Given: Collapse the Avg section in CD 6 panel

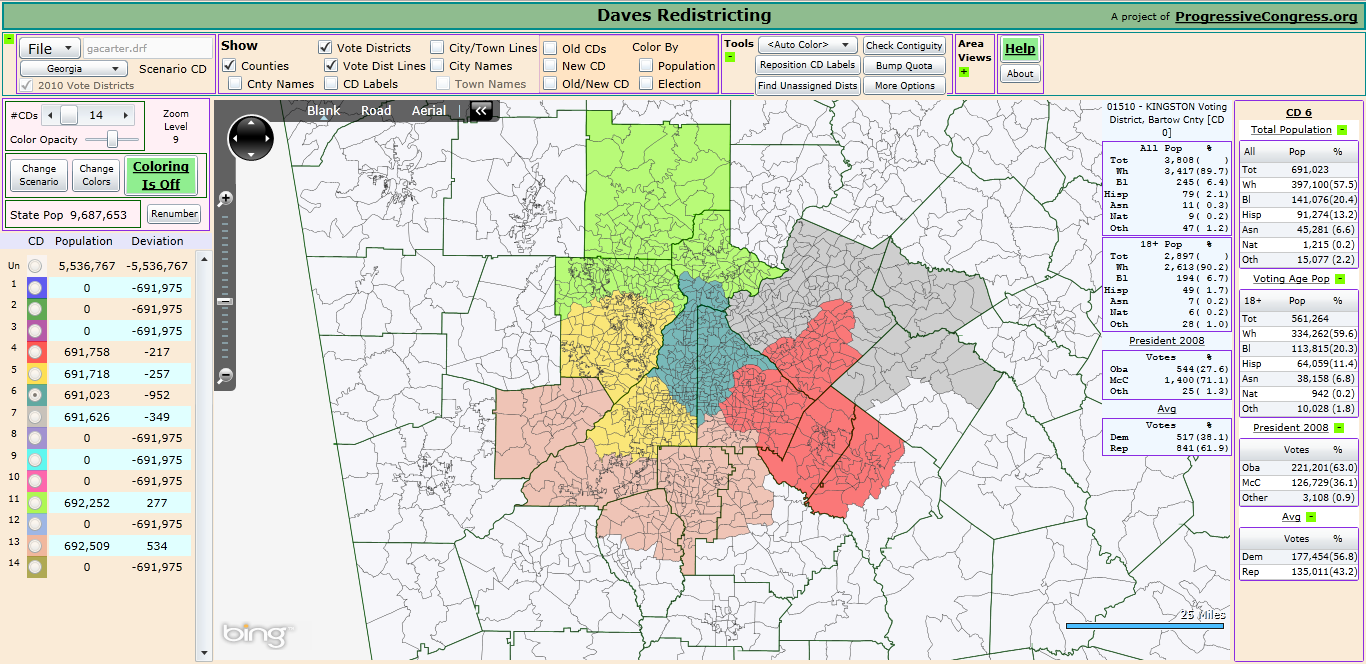Looking at the screenshot, I should (x=1310, y=517).
